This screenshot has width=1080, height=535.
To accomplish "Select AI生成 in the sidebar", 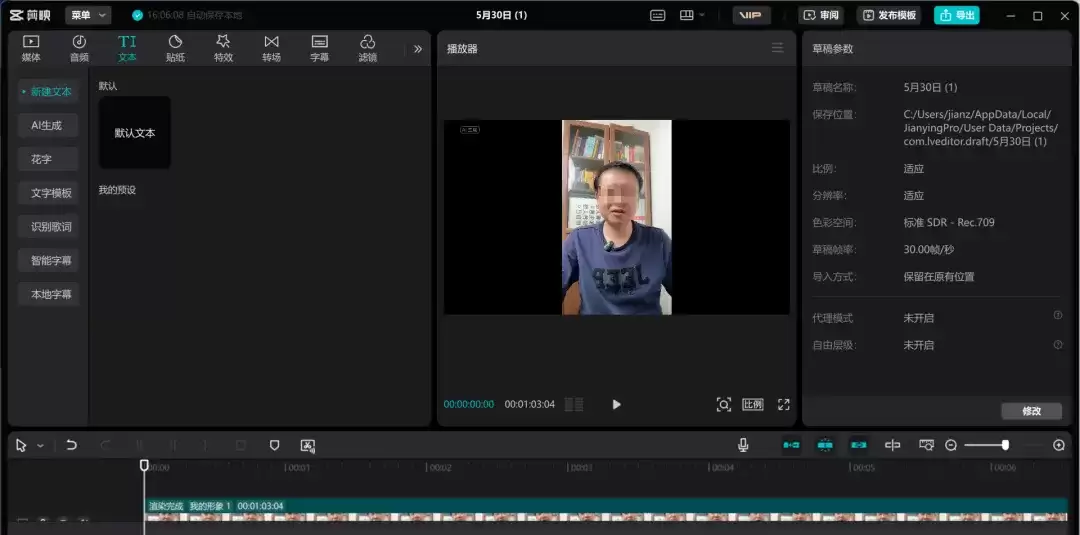I will tap(48, 125).
